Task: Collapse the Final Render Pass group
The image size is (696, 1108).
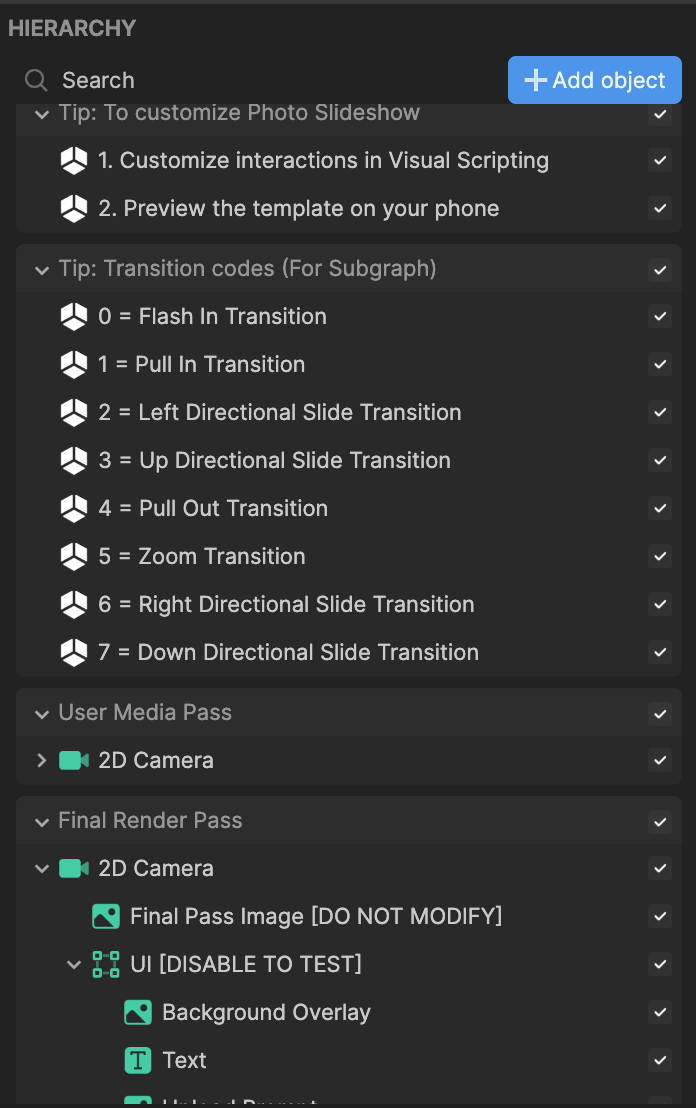Action: [42, 822]
